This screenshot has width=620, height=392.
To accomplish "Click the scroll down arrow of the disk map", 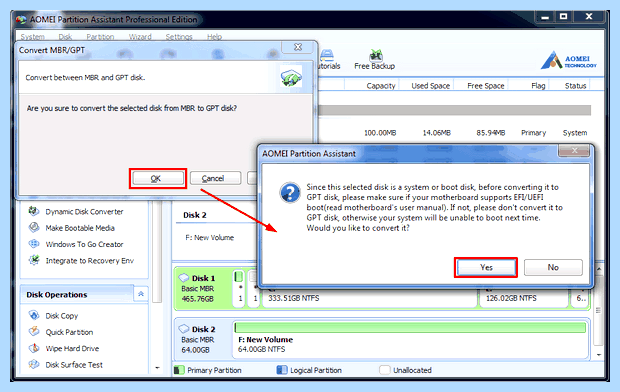I will point(599,355).
